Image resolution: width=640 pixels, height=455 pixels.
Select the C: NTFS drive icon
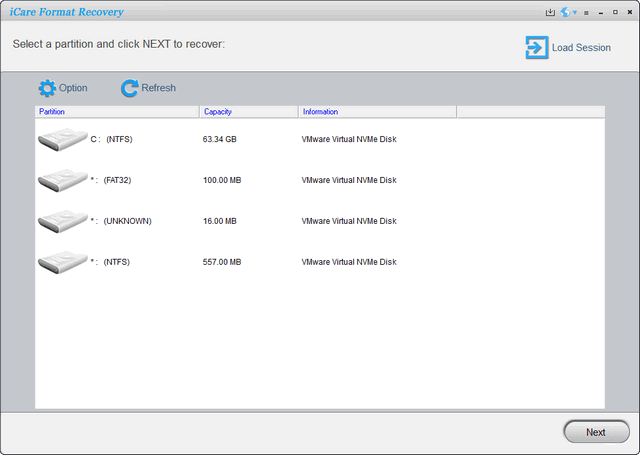coord(62,139)
